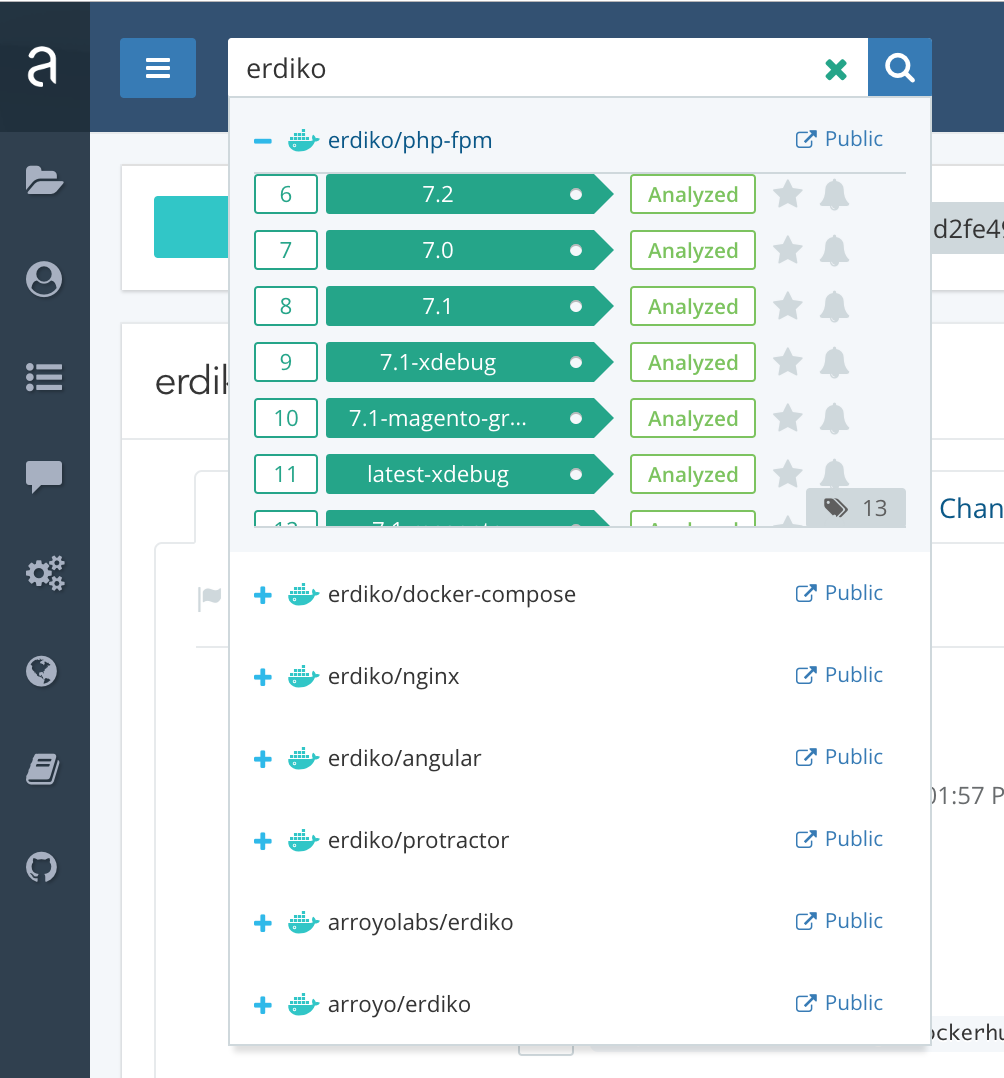Screen dimensions: 1004x1078
Task: Expand the erdiko/nginx repository
Action: point(263,677)
